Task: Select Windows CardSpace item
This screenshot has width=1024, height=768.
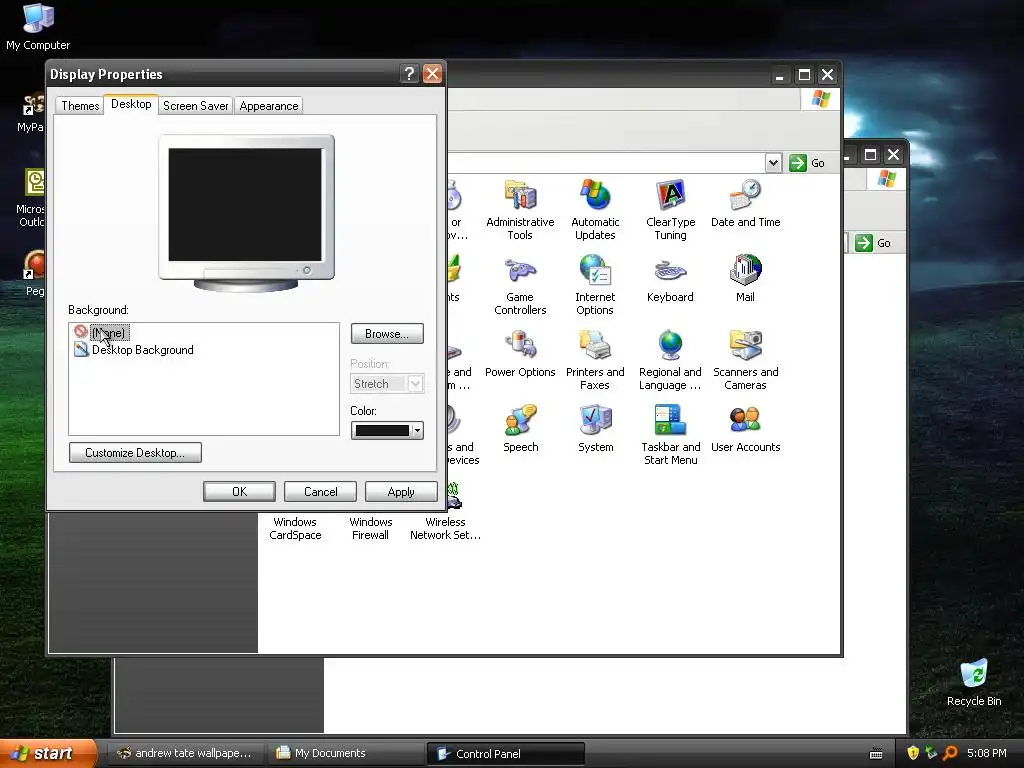Action: pyautogui.click(x=295, y=528)
